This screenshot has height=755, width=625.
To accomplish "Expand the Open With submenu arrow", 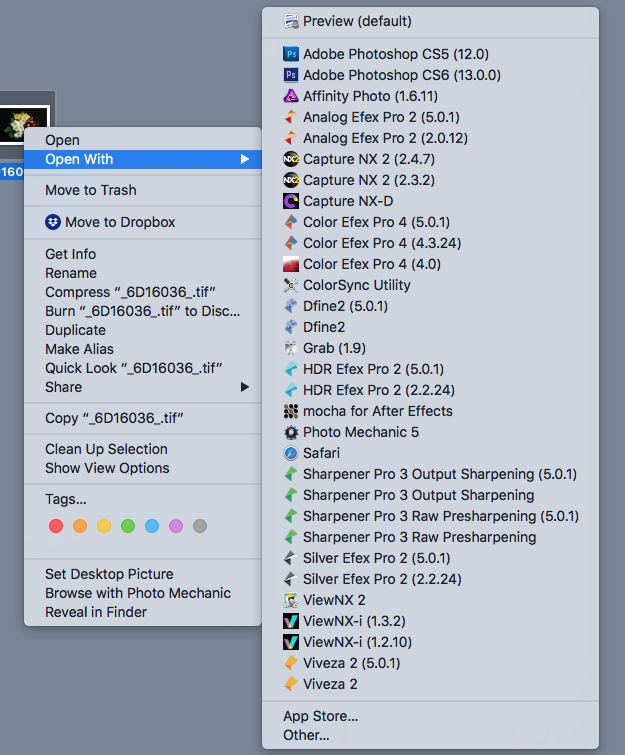I will 245,159.
